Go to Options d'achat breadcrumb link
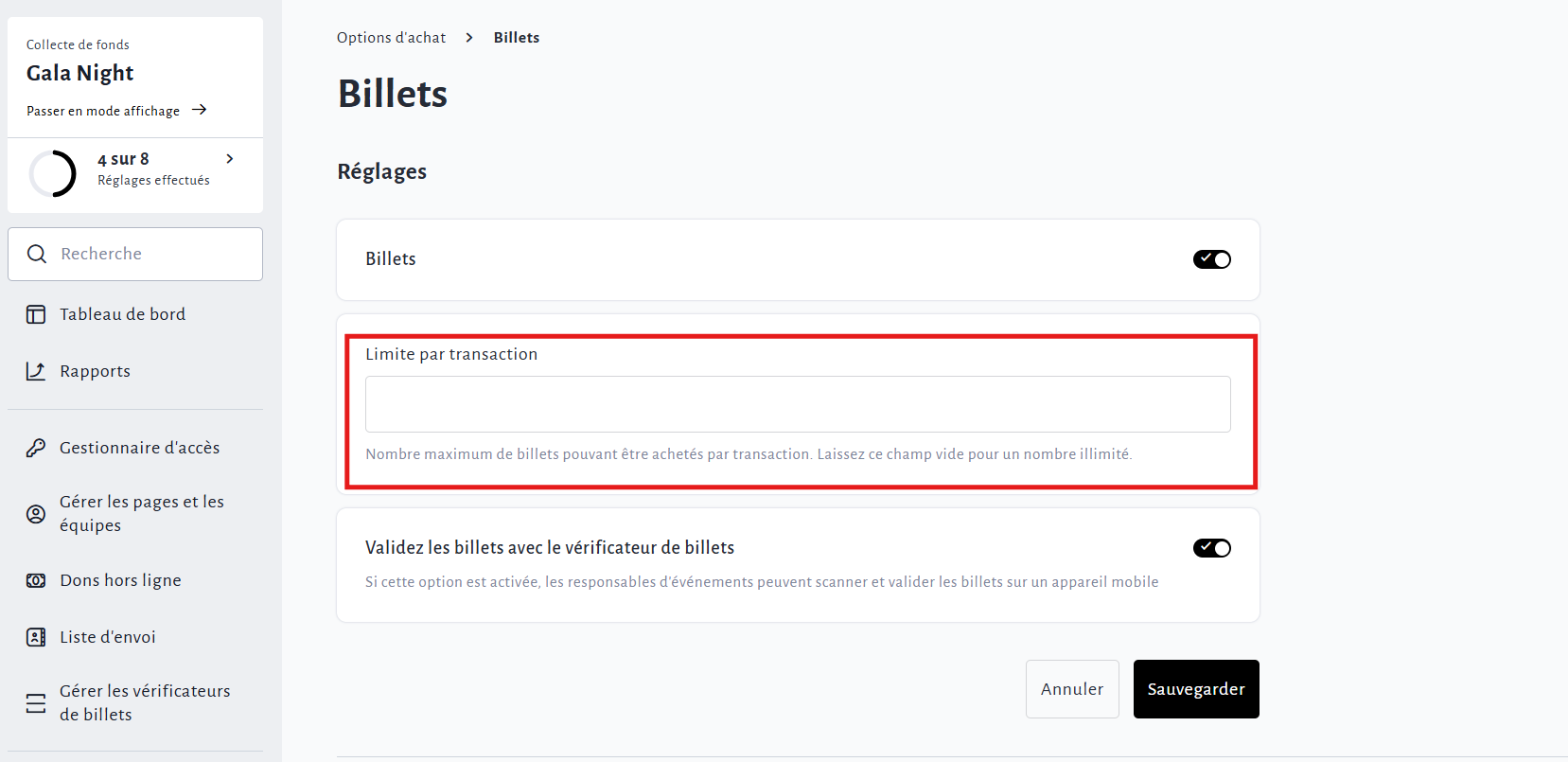The height and width of the screenshot is (762, 1568). pos(391,38)
